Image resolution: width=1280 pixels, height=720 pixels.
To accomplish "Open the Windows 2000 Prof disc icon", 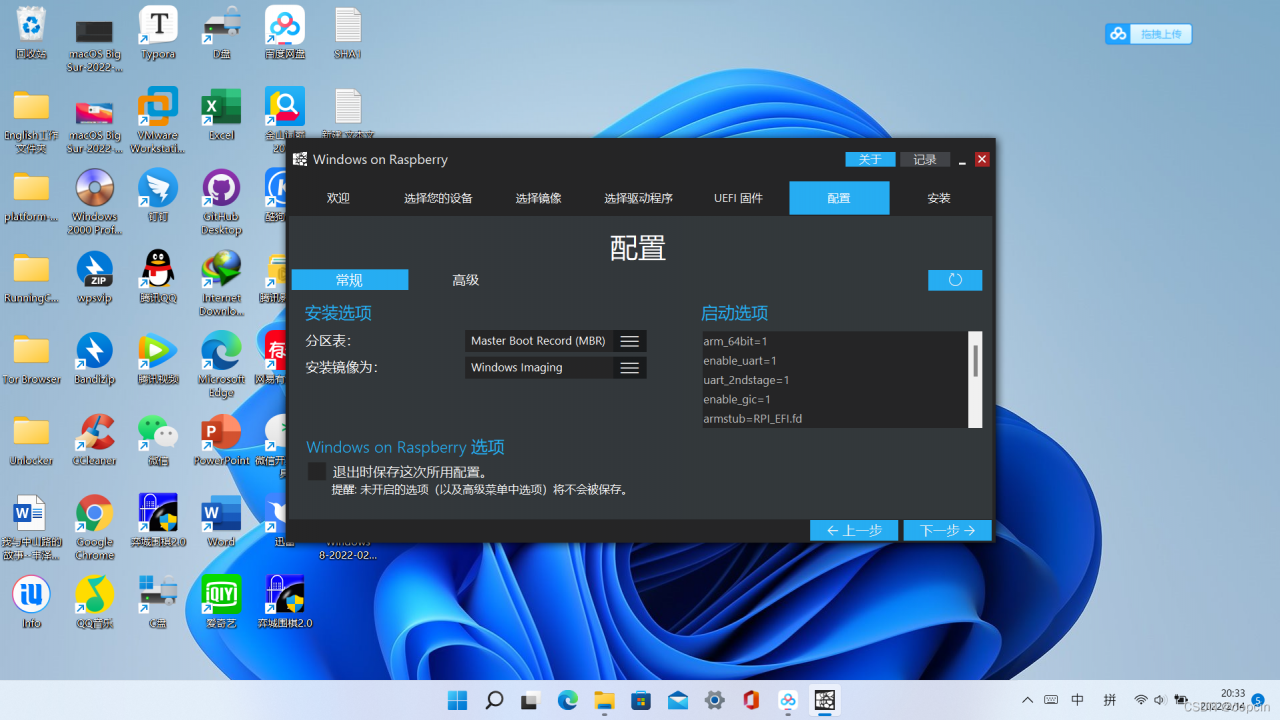I will point(95,202).
